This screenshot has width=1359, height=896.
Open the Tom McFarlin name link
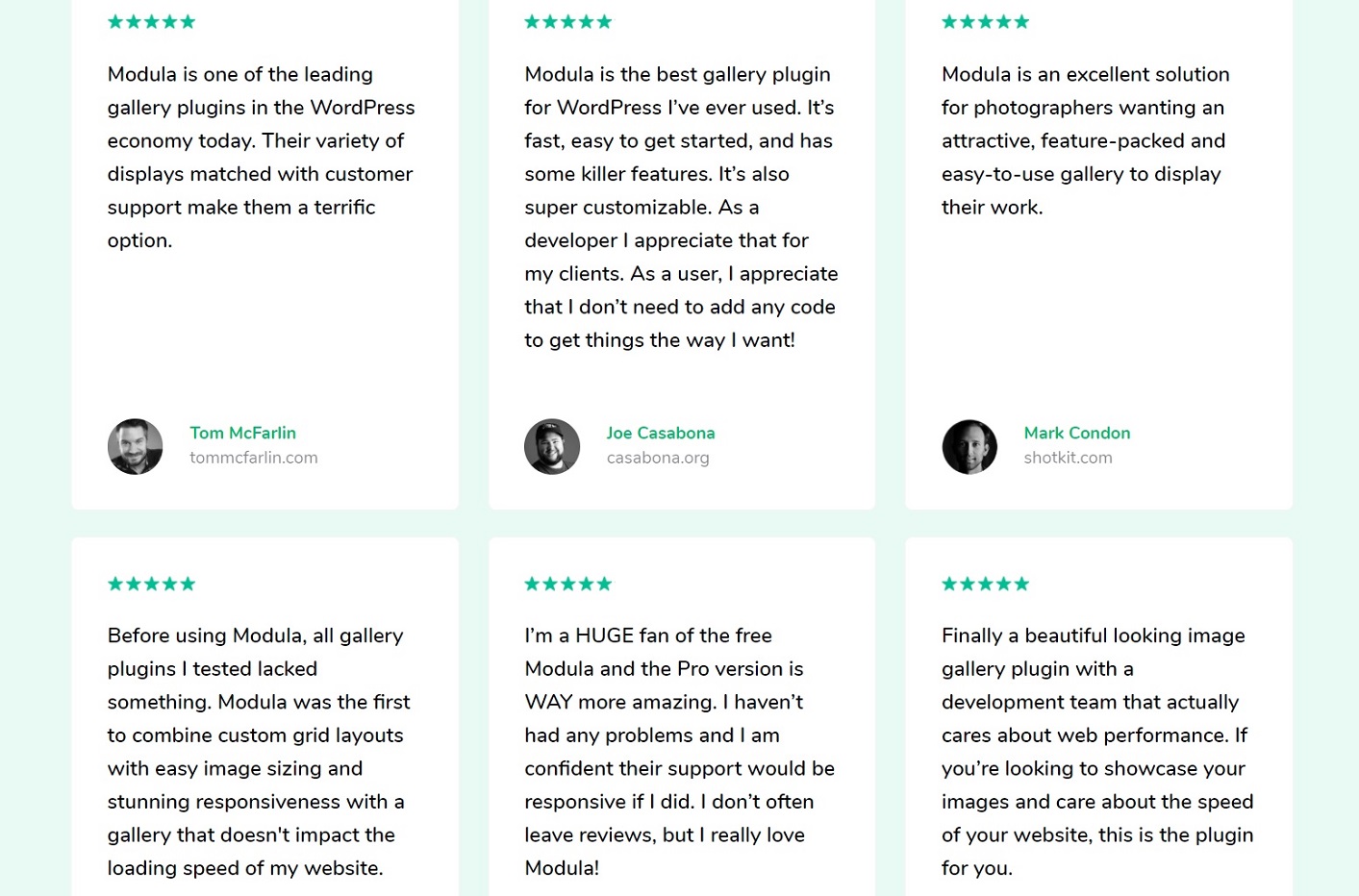[242, 433]
